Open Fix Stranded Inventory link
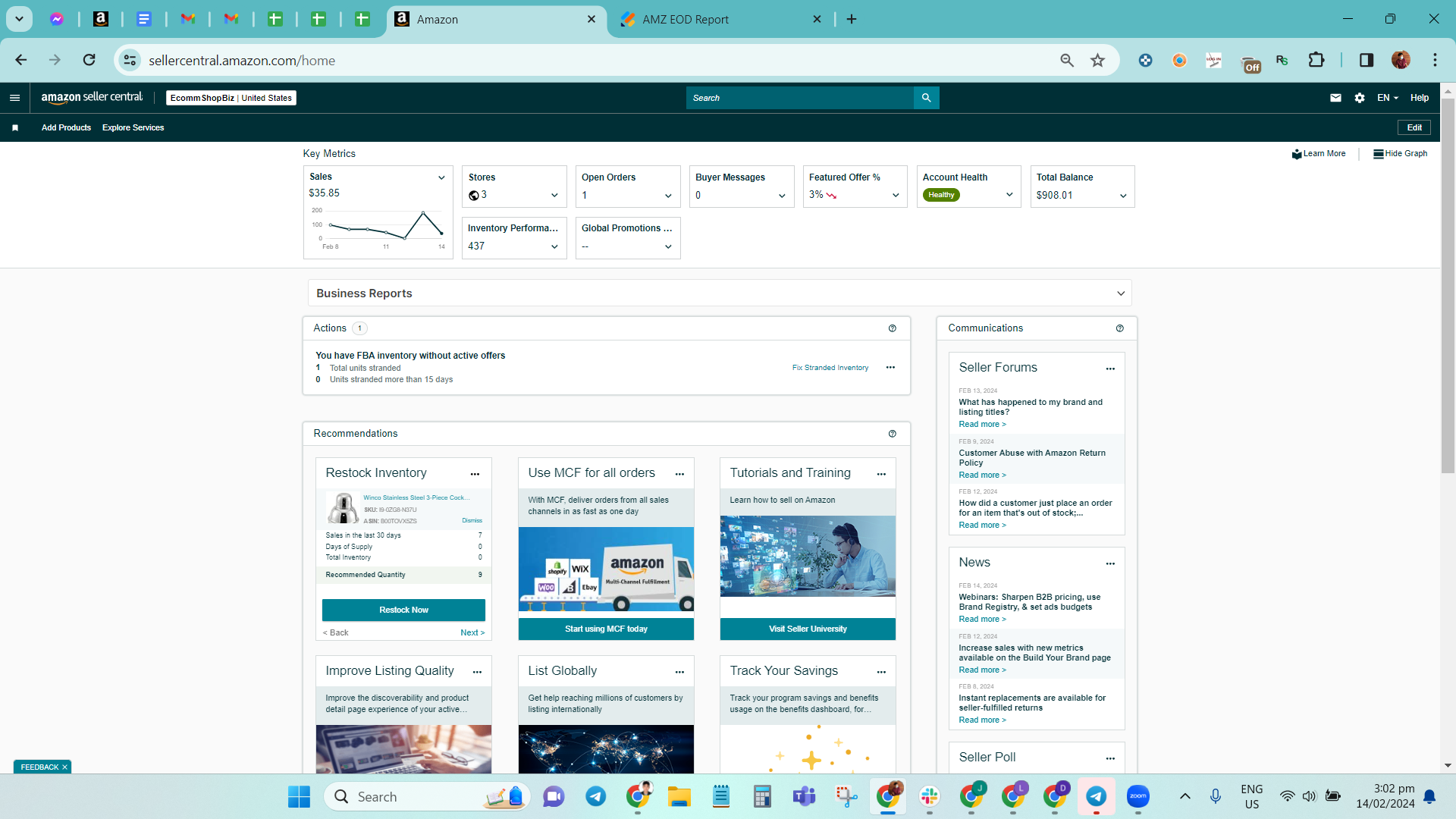 click(830, 368)
